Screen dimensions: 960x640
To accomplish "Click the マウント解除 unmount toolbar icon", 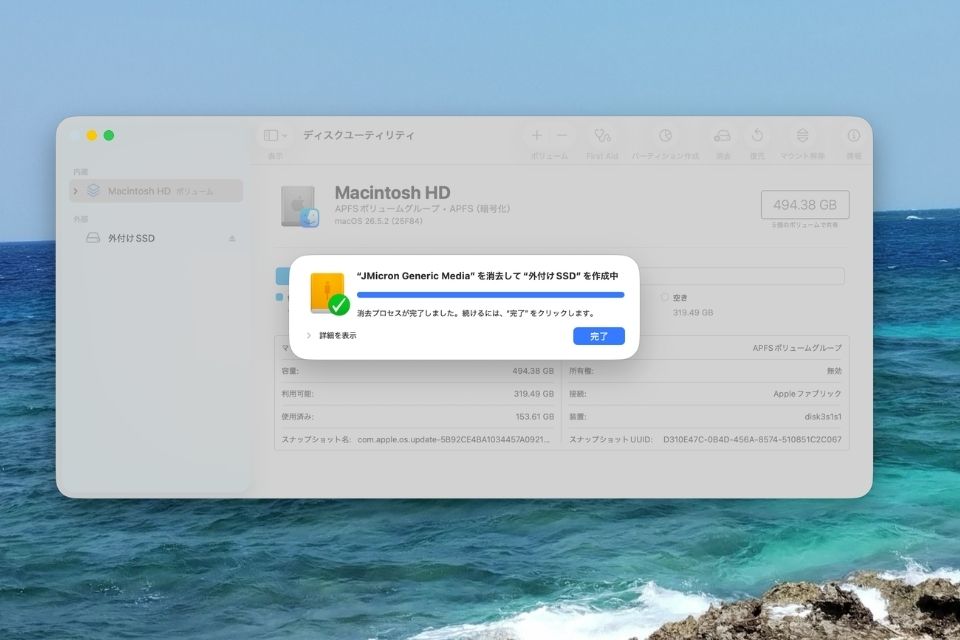I will tap(802, 135).
